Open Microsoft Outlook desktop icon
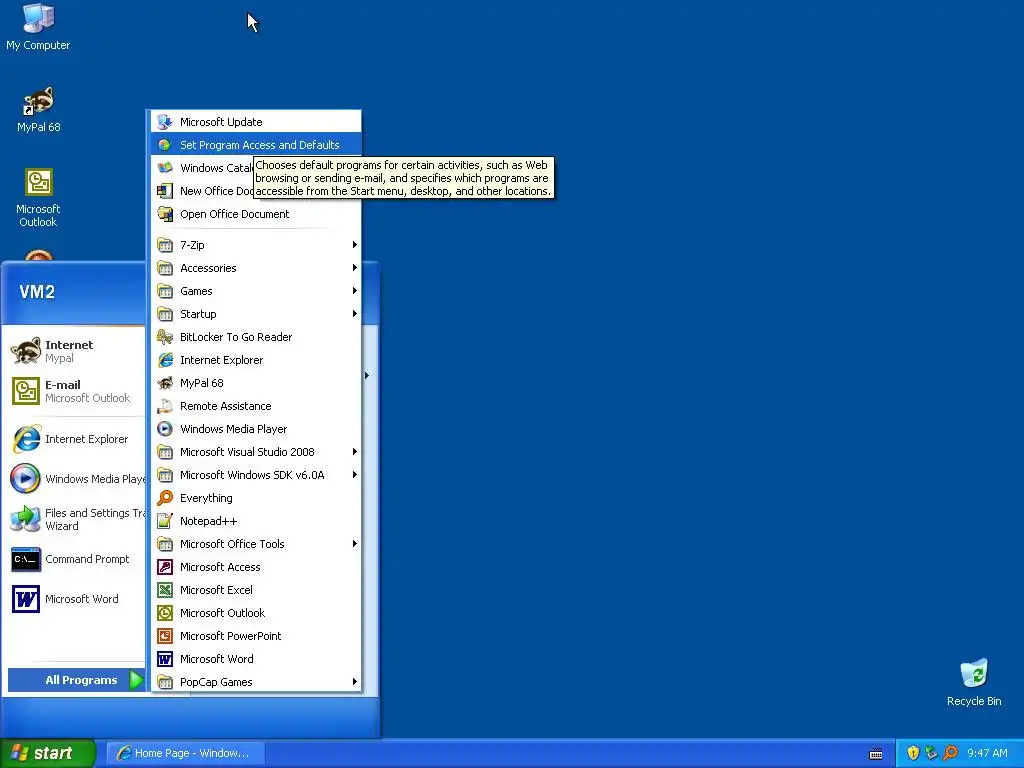The image size is (1024, 768). pyautogui.click(x=38, y=198)
